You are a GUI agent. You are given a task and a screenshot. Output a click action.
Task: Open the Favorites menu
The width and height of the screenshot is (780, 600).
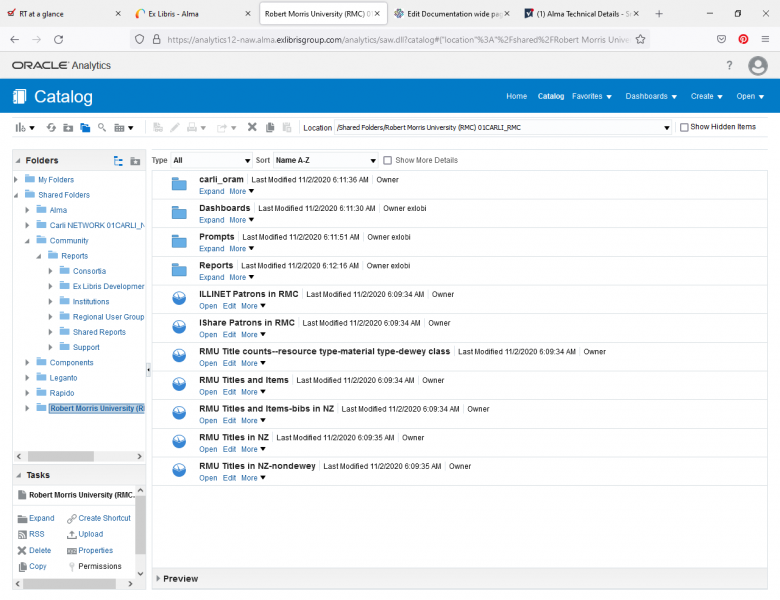pos(591,97)
